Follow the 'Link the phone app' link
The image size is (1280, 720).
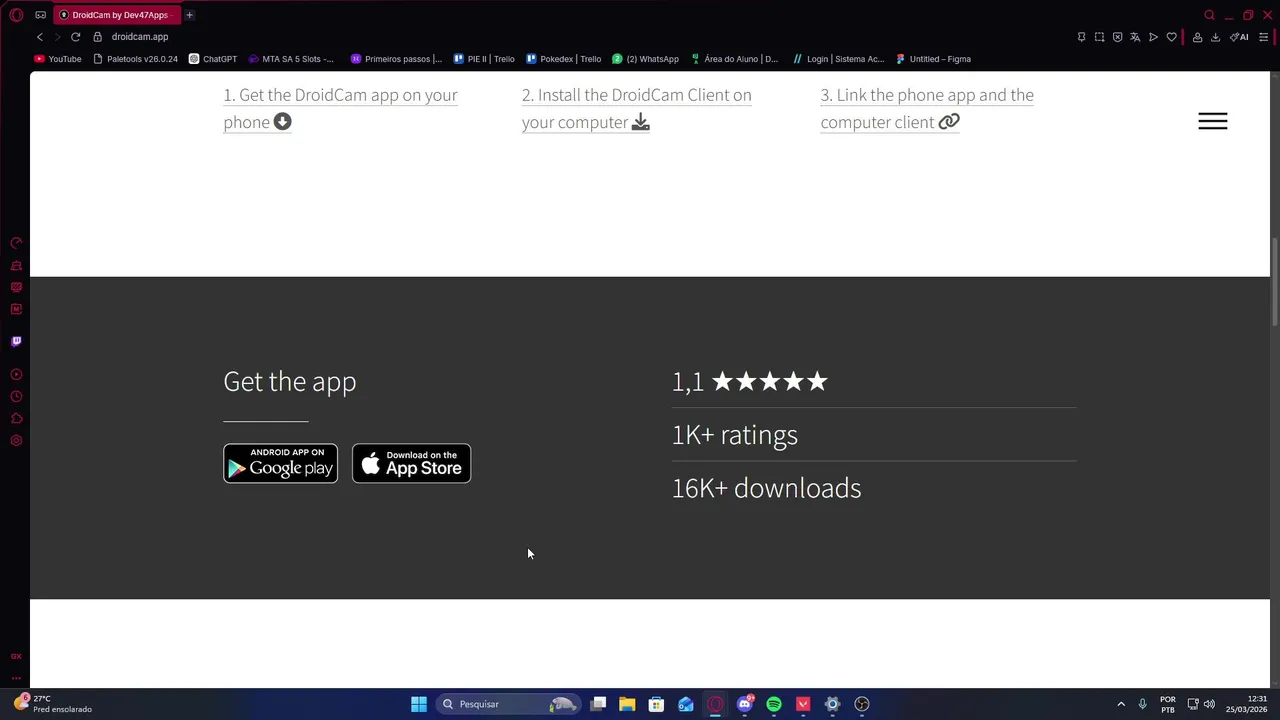(x=927, y=108)
